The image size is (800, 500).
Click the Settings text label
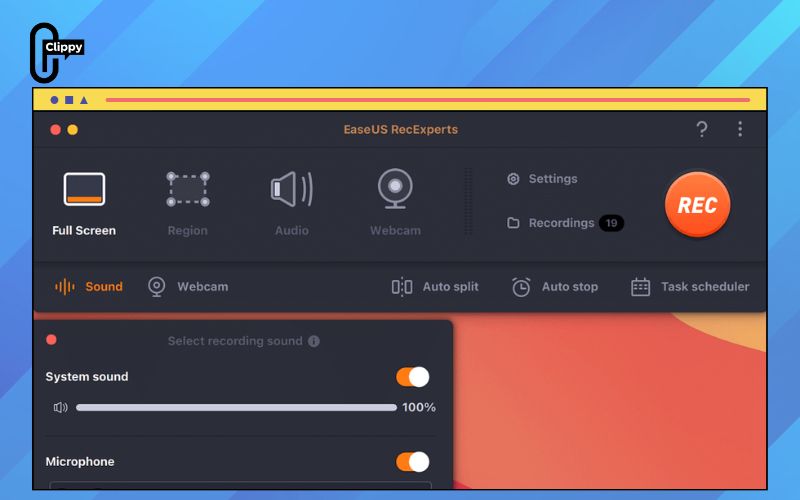(553, 179)
